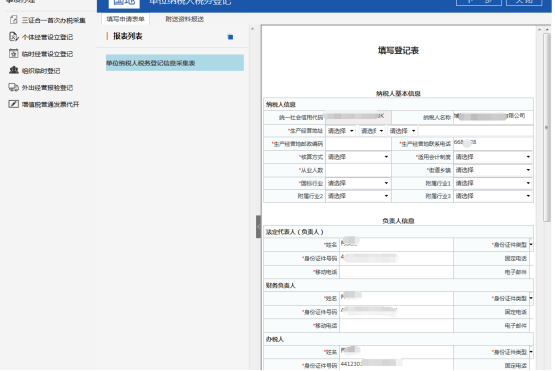Collapse the left panel with the arrow handle
This screenshot has width=555, height=371.
[258, 227]
